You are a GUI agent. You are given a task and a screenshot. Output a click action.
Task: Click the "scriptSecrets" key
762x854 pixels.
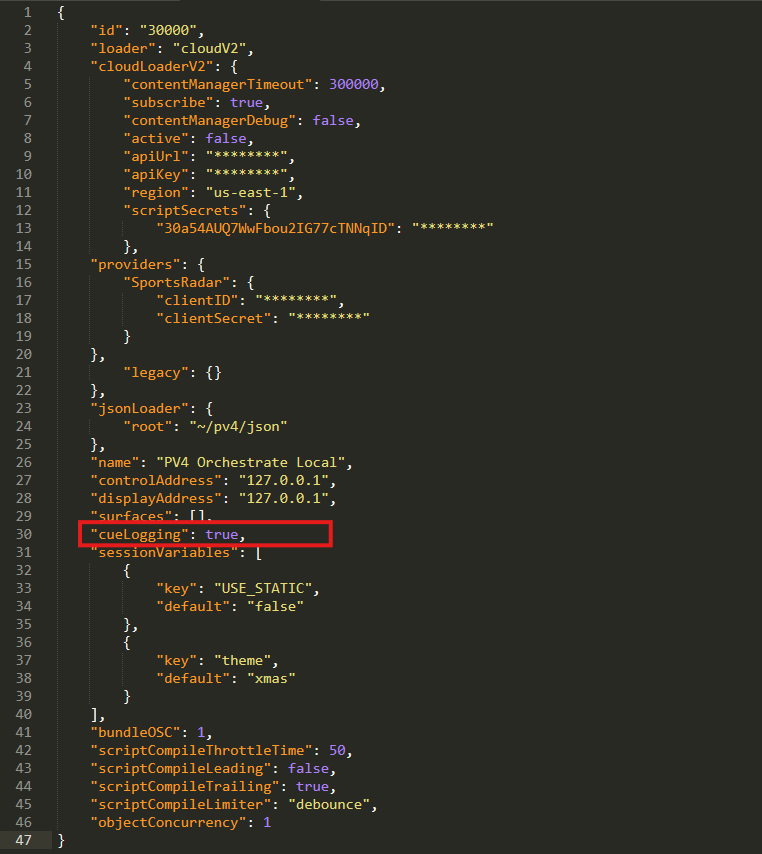click(x=185, y=210)
